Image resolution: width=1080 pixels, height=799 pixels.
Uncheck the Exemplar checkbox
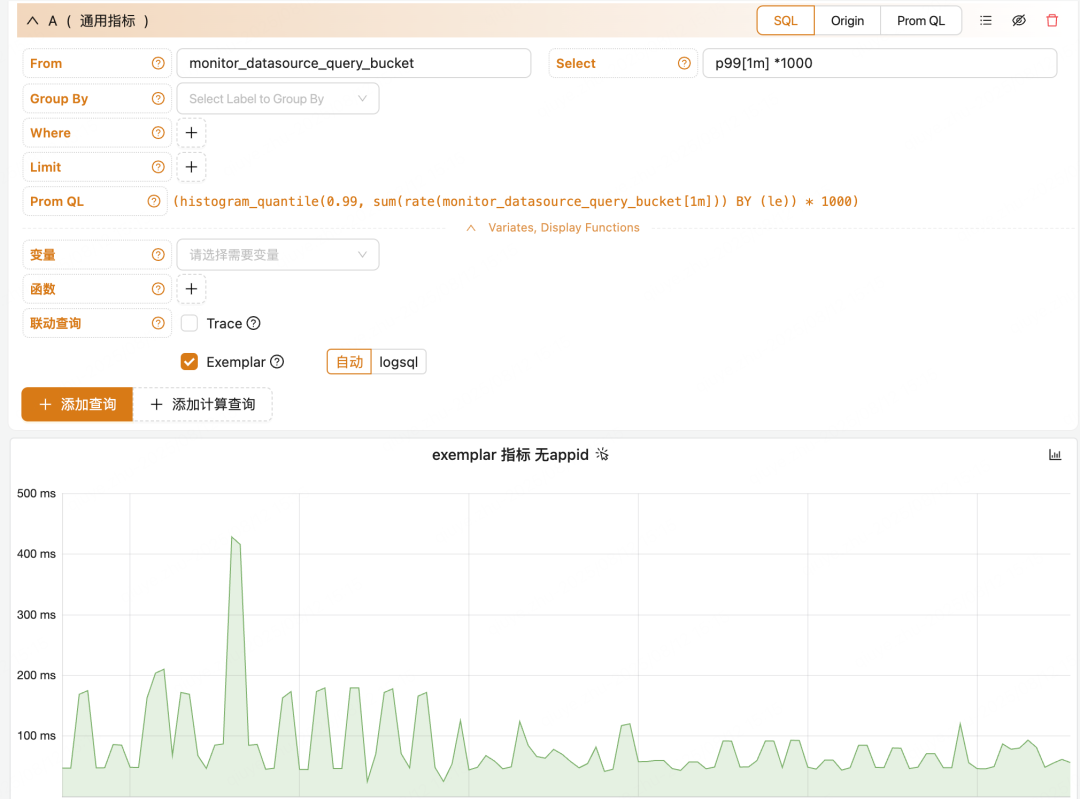[x=189, y=362]
